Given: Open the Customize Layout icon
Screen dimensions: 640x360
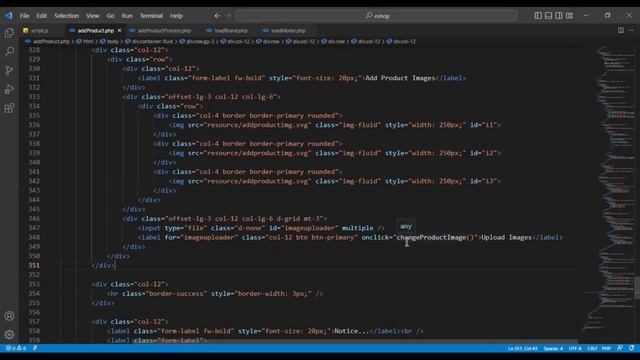Looking at the screenshot, I should click(x=569, y=16).
